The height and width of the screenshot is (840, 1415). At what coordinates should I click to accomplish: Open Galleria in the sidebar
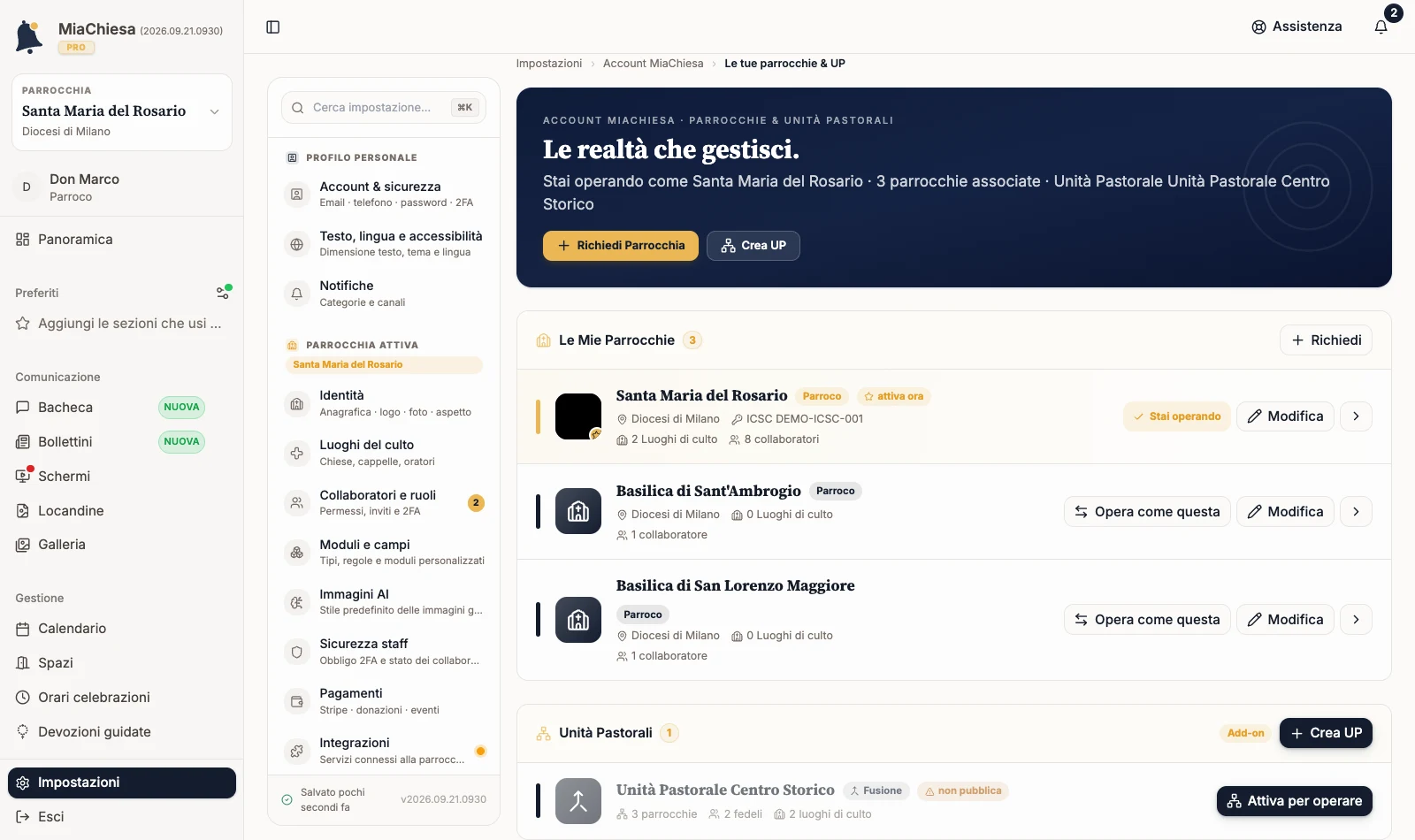tap(122, 545)
